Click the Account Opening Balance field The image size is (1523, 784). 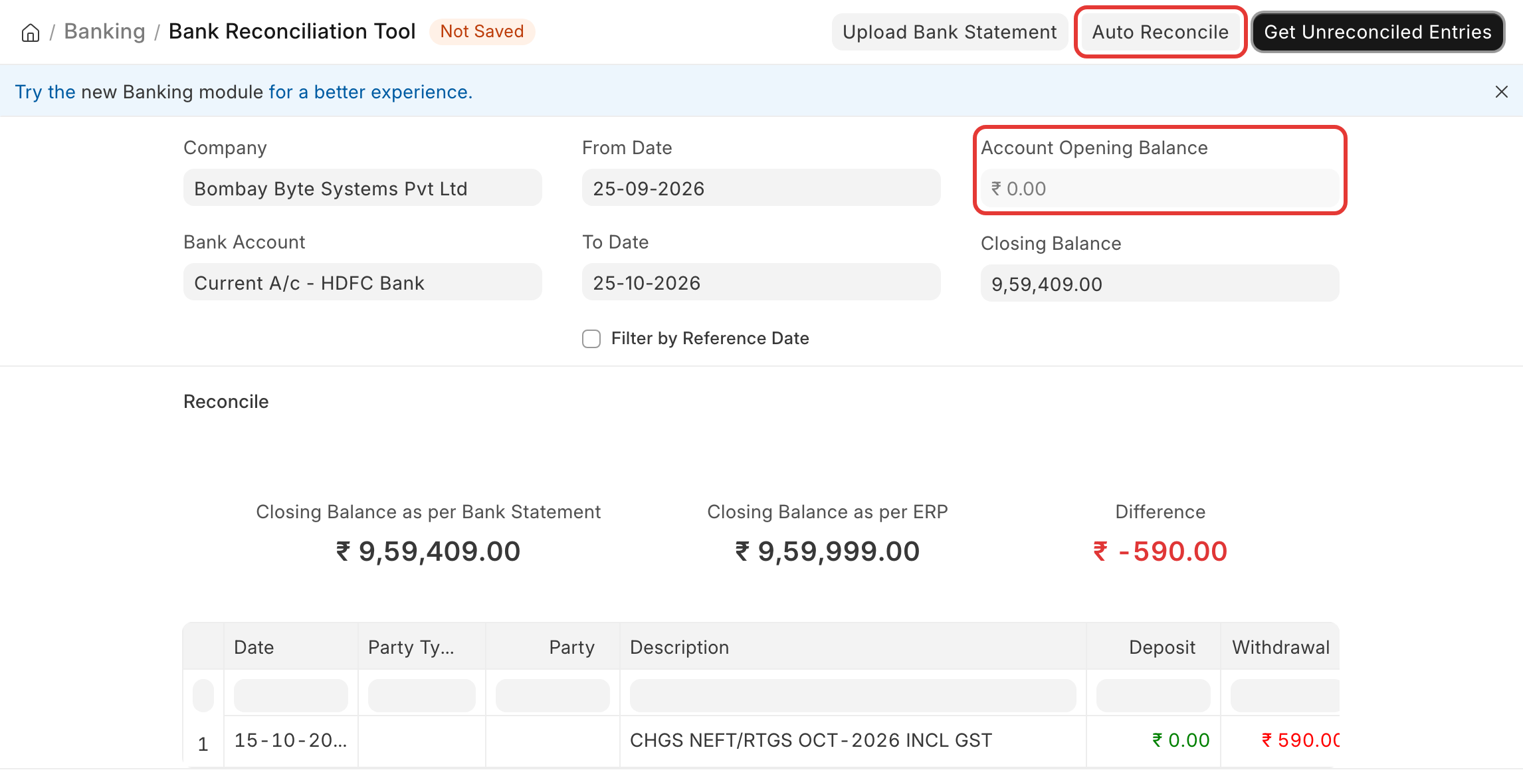1160,188
